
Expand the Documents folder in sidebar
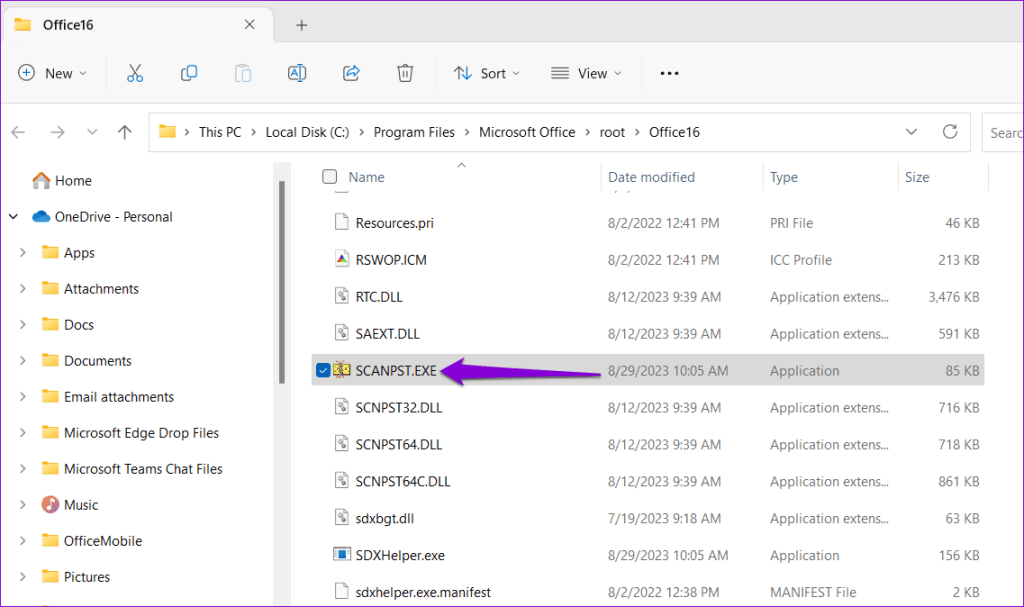coord(23,361)
